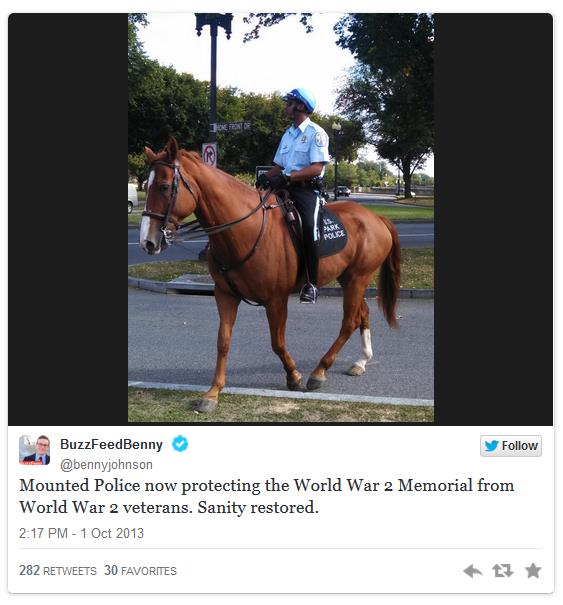Click the Twitter bird icon in Follow
563x605 pixels.
[492, 446]
